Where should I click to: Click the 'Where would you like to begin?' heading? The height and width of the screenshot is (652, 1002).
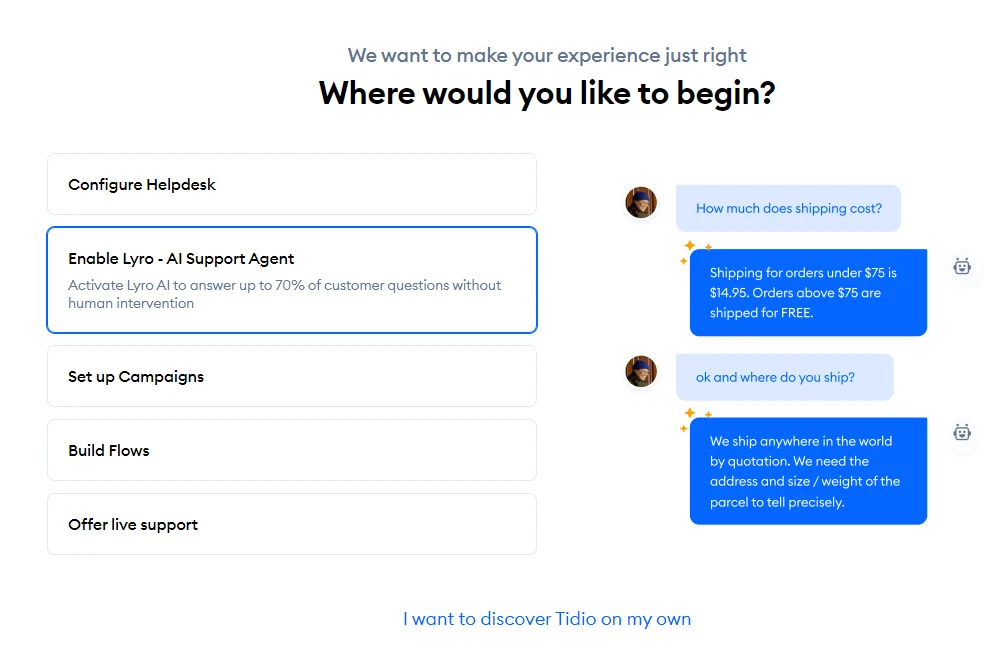point(547,93)
